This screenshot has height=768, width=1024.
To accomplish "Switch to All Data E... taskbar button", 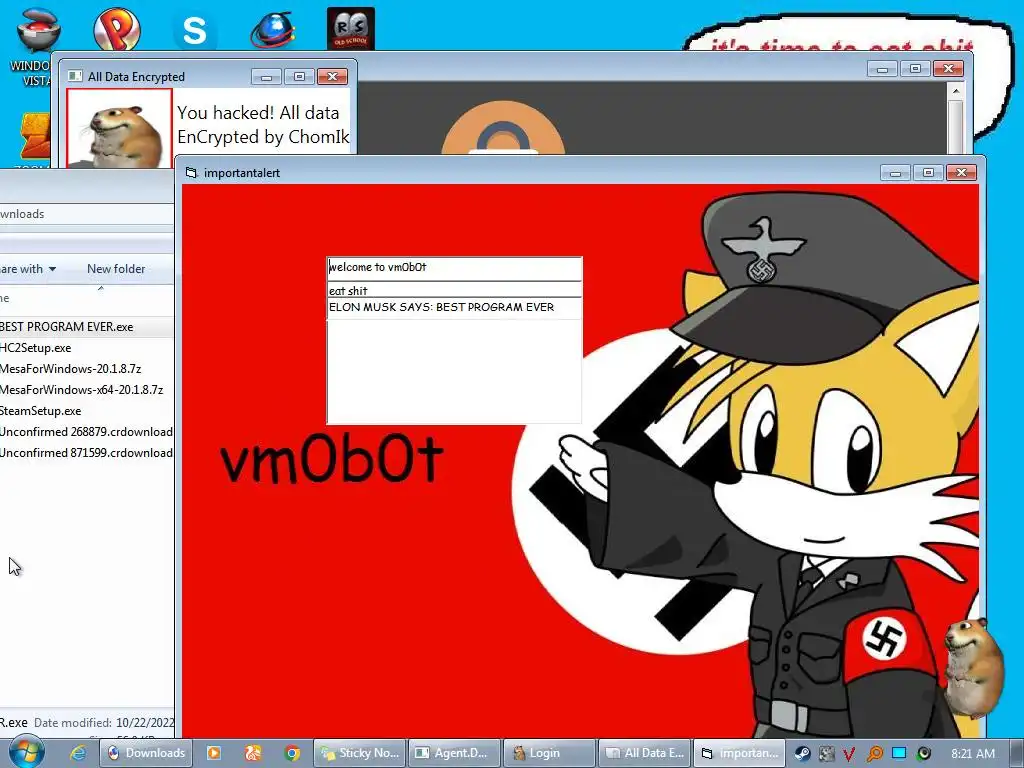I will (644, 753).
